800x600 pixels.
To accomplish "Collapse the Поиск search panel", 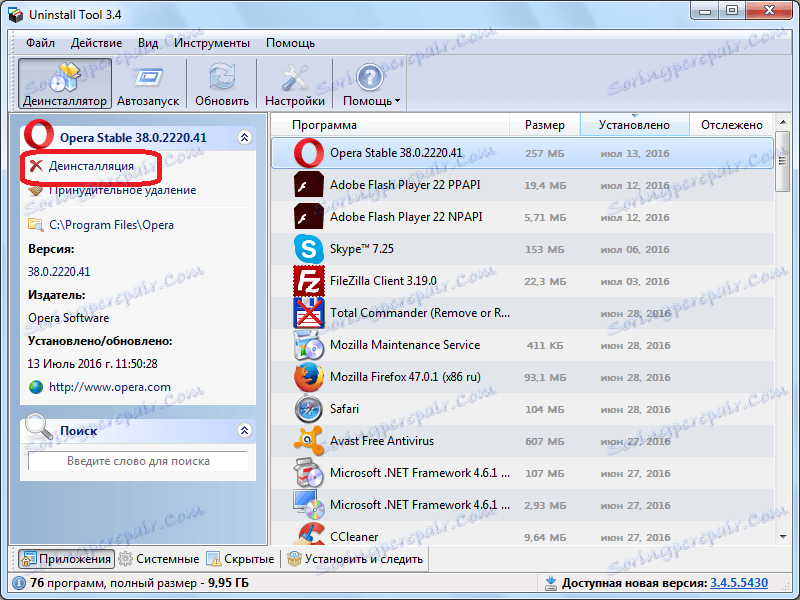I will (245, 431).
